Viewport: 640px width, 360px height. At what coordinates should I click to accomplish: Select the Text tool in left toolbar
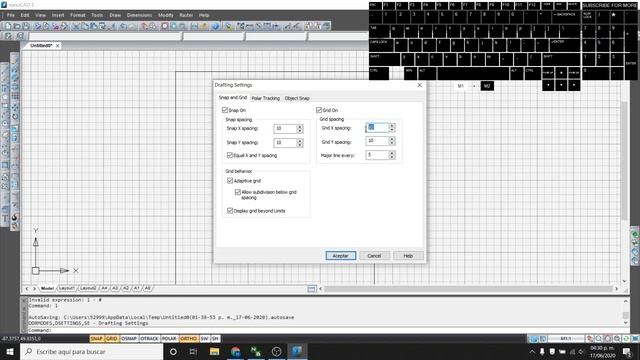tap(5, 218)
